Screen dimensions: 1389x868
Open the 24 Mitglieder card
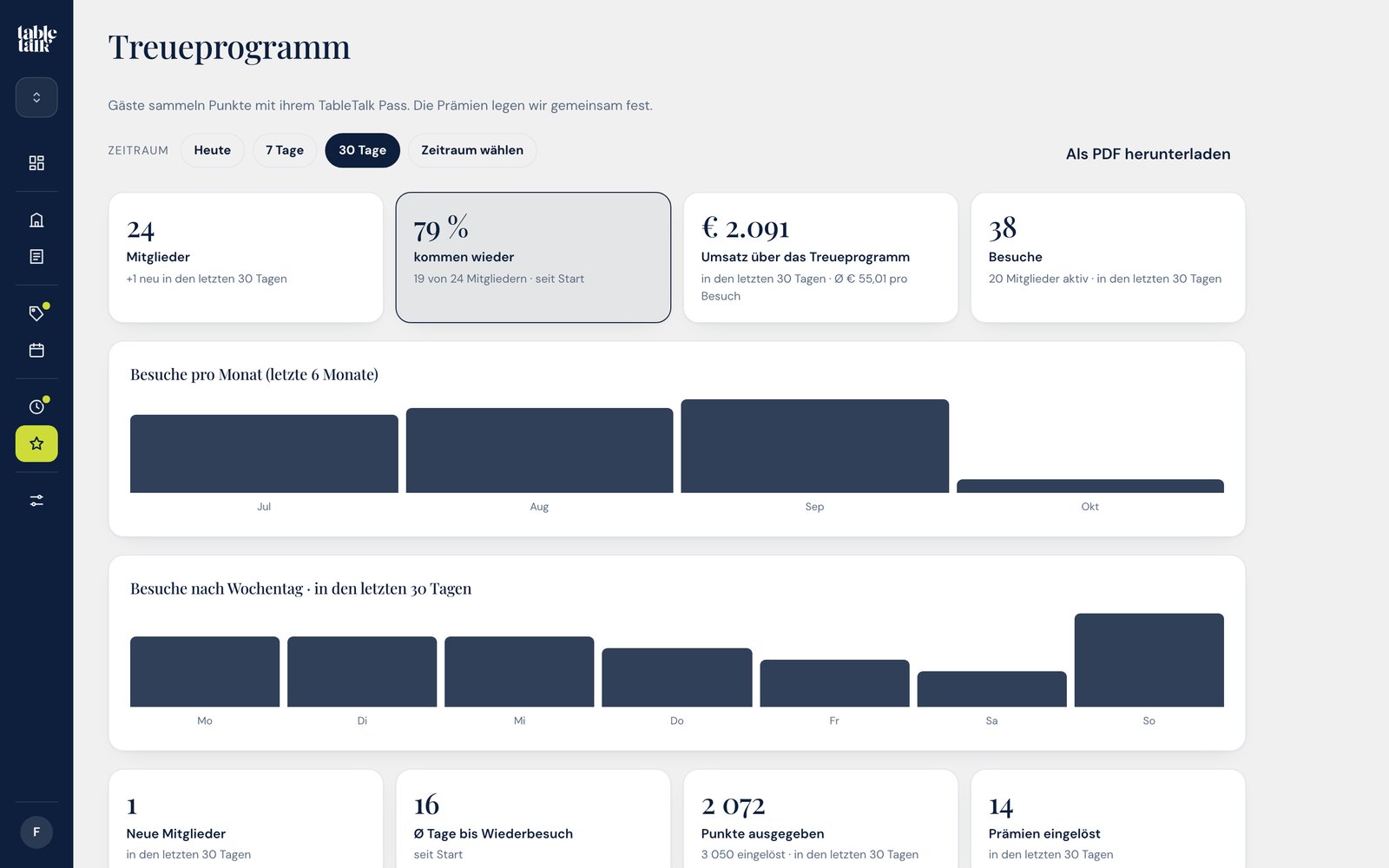[x=246, y=258]
